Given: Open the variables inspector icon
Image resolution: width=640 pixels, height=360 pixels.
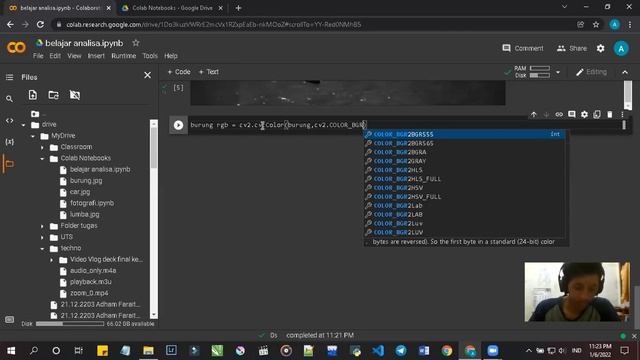Looking at the screenshot, I should [x=9, y=142].
